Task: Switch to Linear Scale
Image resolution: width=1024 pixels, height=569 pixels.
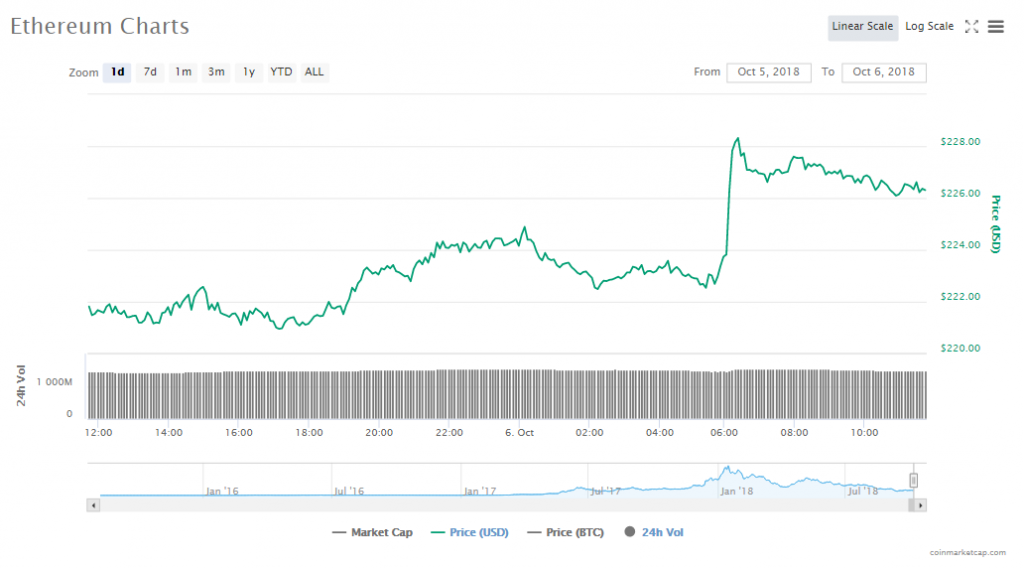Action: pyautogui.click(x=862, y=27)
